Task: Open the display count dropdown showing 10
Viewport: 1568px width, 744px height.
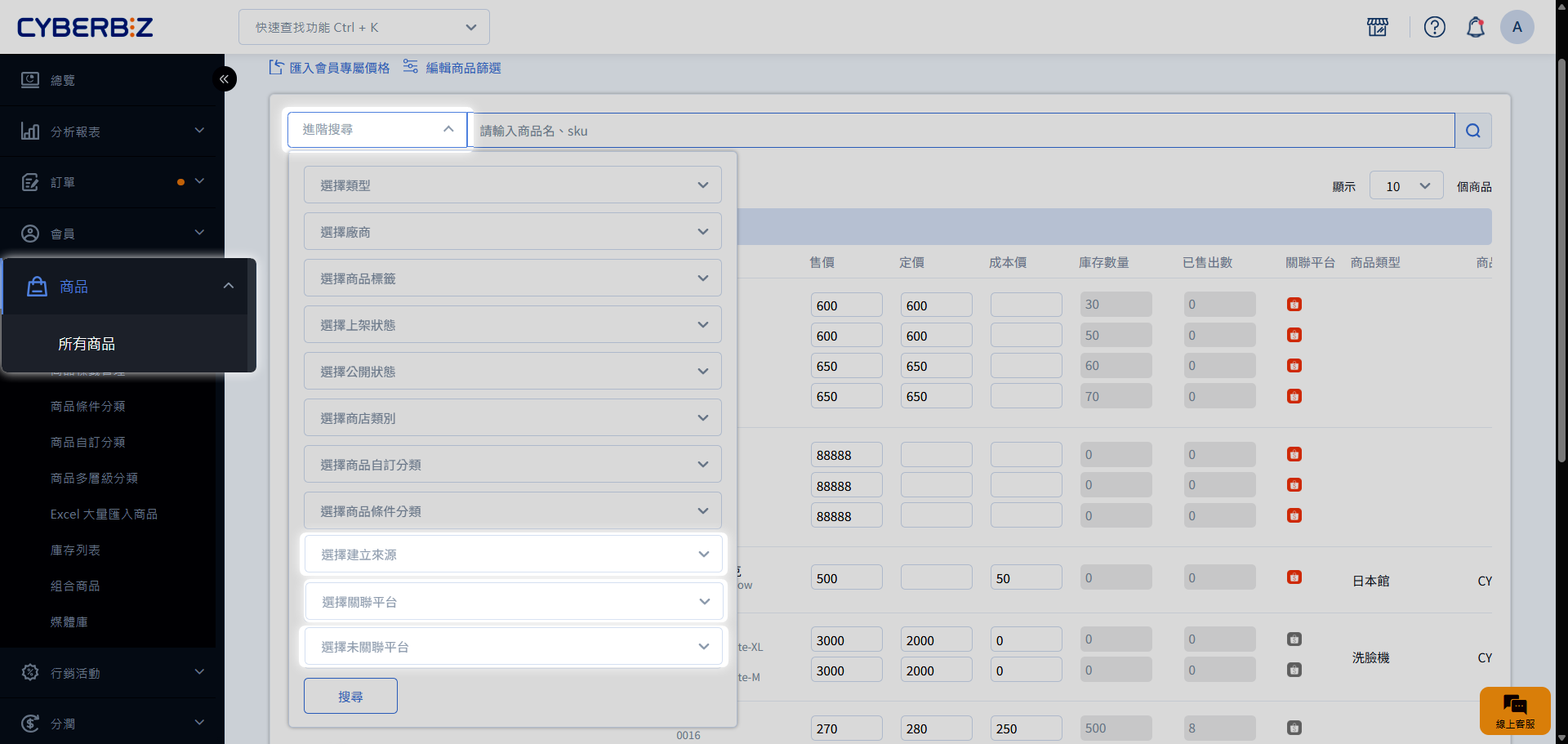Action: tap(1405, 186)
